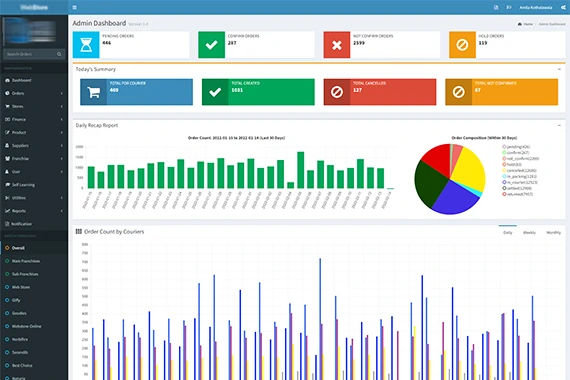Click the Suppliers person icon in sidebar
The width and height of the screenshot is (570, 380).
pyautogui.click(x=7, y=145)
